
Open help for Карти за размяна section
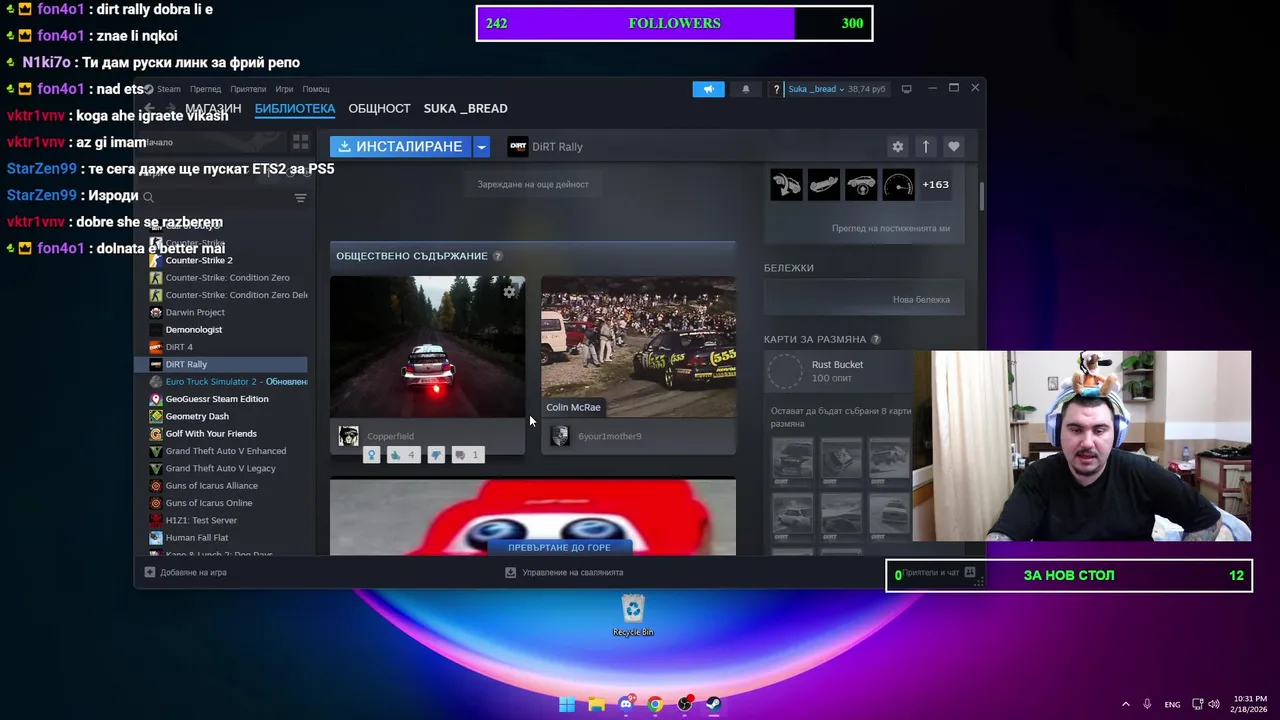pos(876,339)
